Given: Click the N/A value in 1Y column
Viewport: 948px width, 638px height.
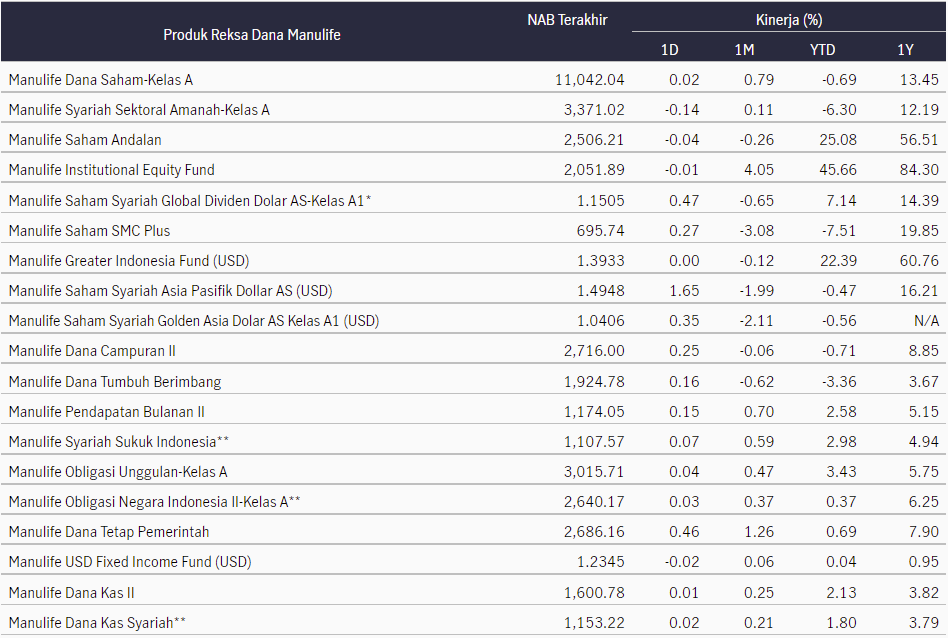Looking at the screenshot, I should pos(926,321).
